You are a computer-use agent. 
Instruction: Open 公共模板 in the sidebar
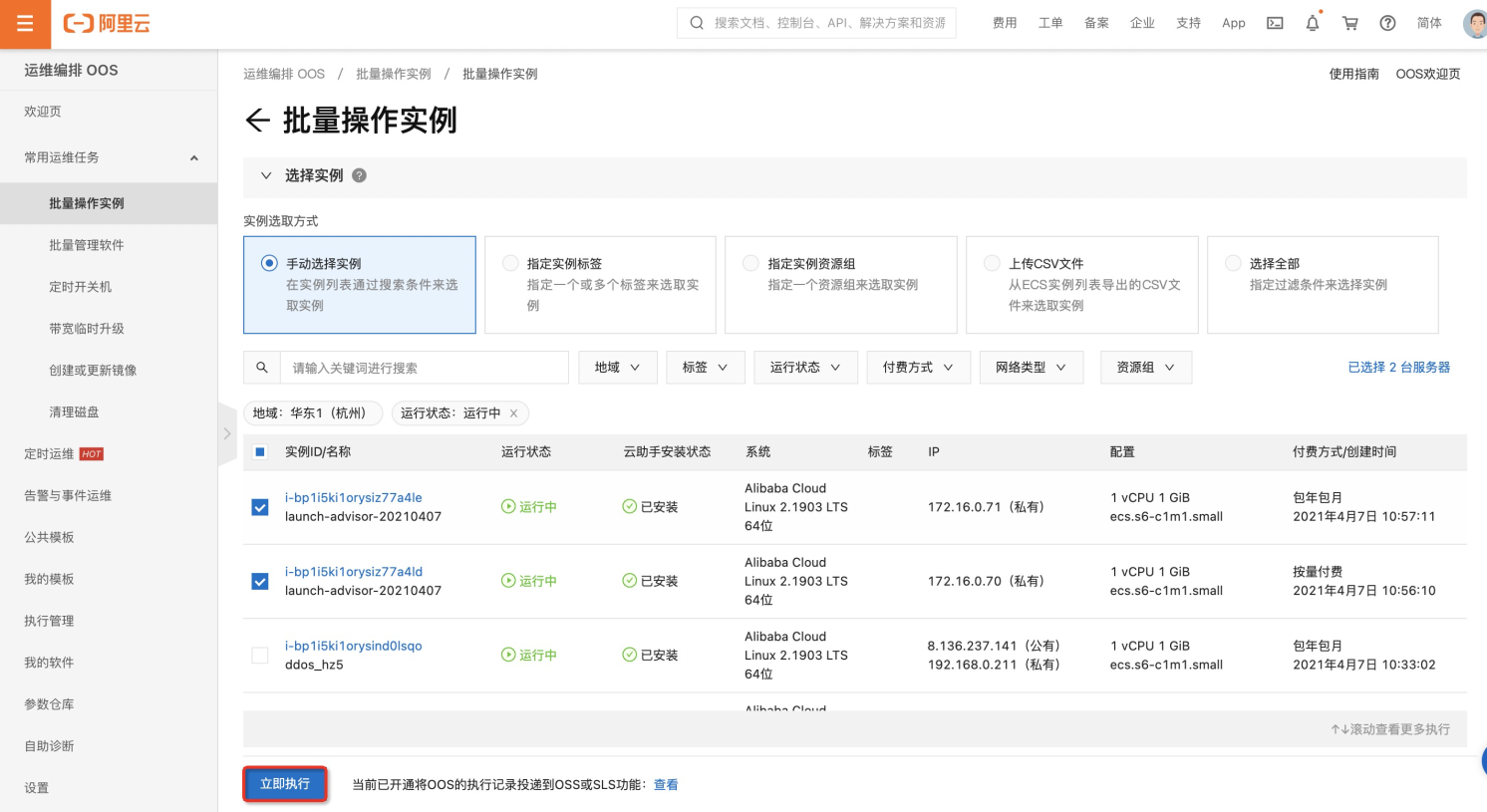[49, 538]
